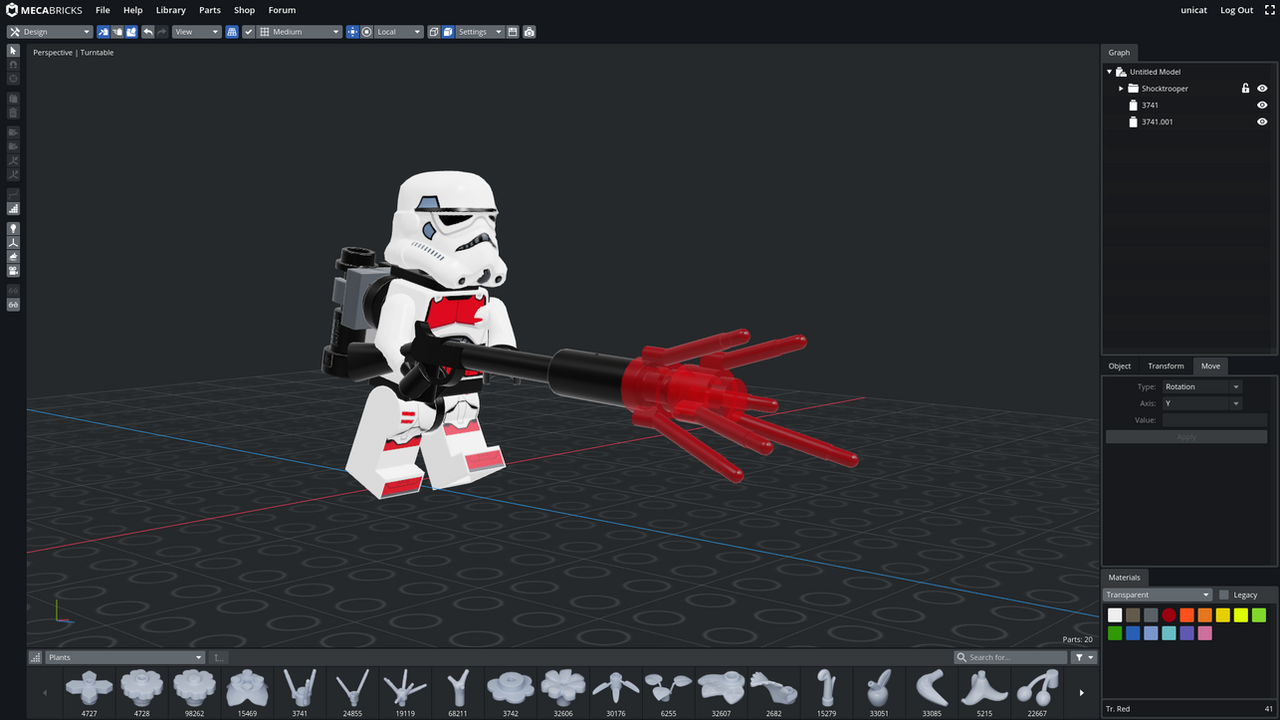This screenshot has height=720, width=1280.
Task: Switch to the Transform tab
Action: (1166, 366)
